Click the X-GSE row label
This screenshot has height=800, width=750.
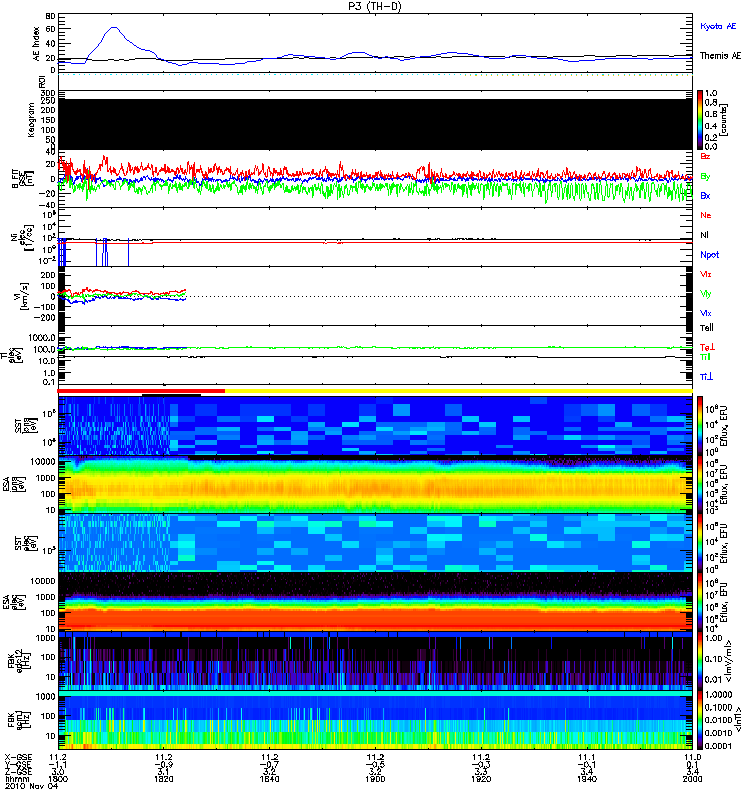pos(18,758)
